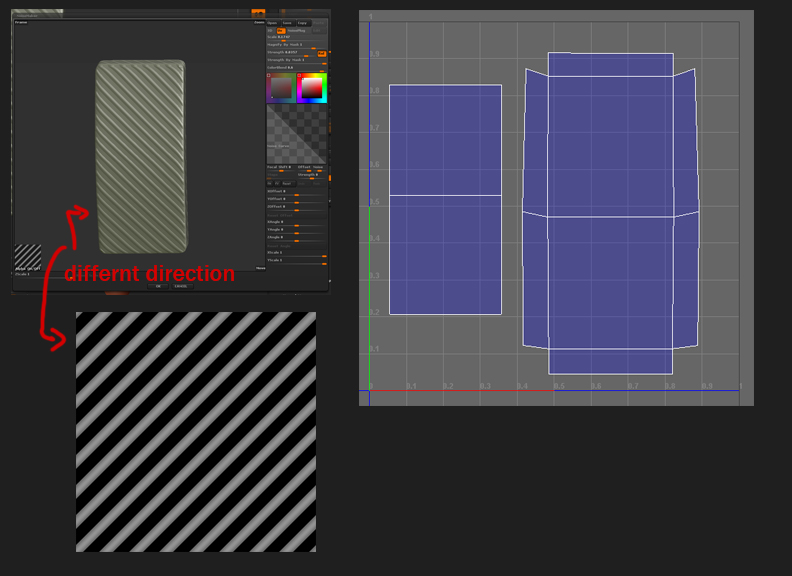Click the curve Reset button
This screenshot has height=576, width=792.
coord(288,183)
